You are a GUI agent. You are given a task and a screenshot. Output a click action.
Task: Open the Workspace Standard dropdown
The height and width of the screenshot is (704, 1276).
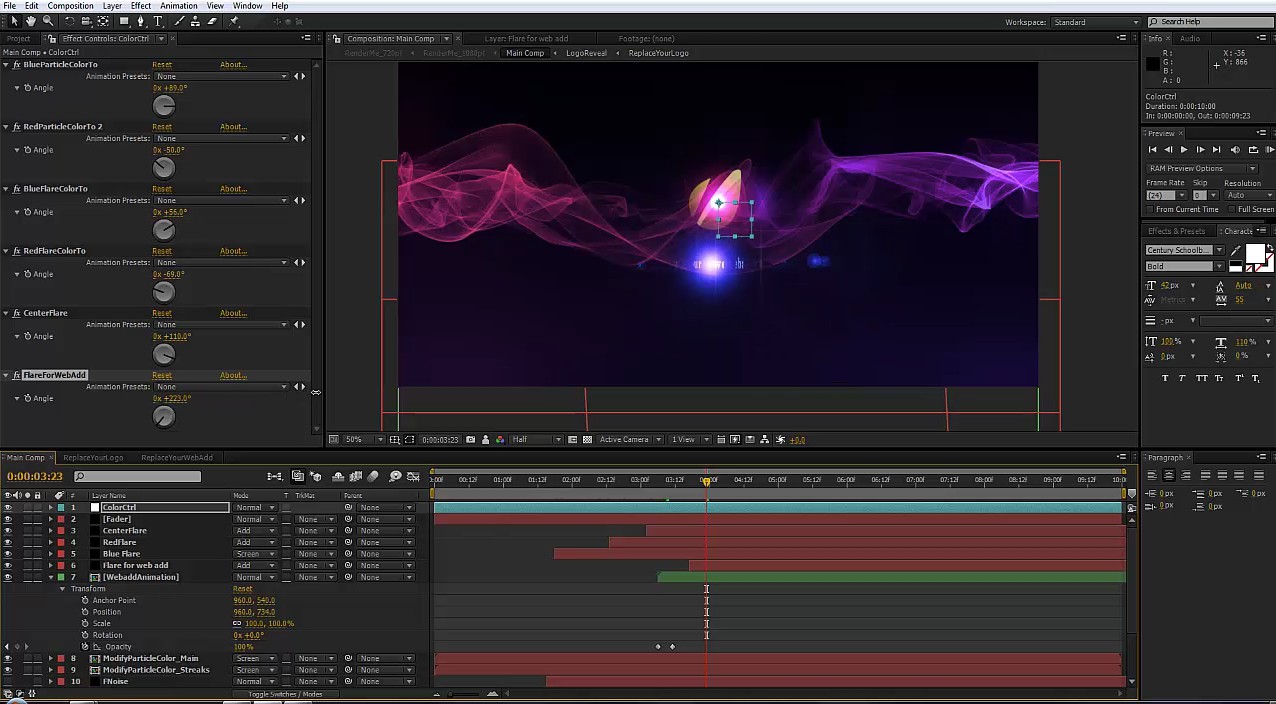pyautogui.click(x=1095, y=22)
